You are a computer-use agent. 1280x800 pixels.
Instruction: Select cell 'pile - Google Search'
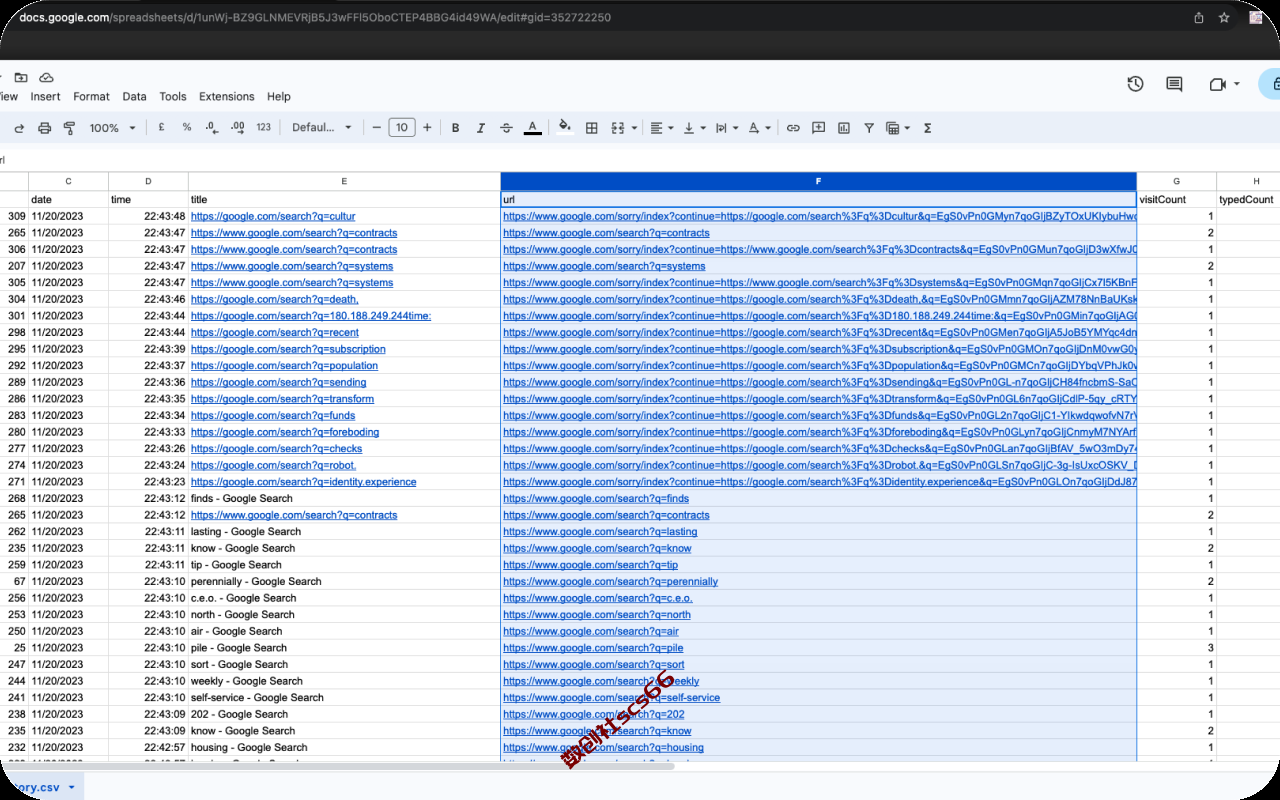coord(344,648)
